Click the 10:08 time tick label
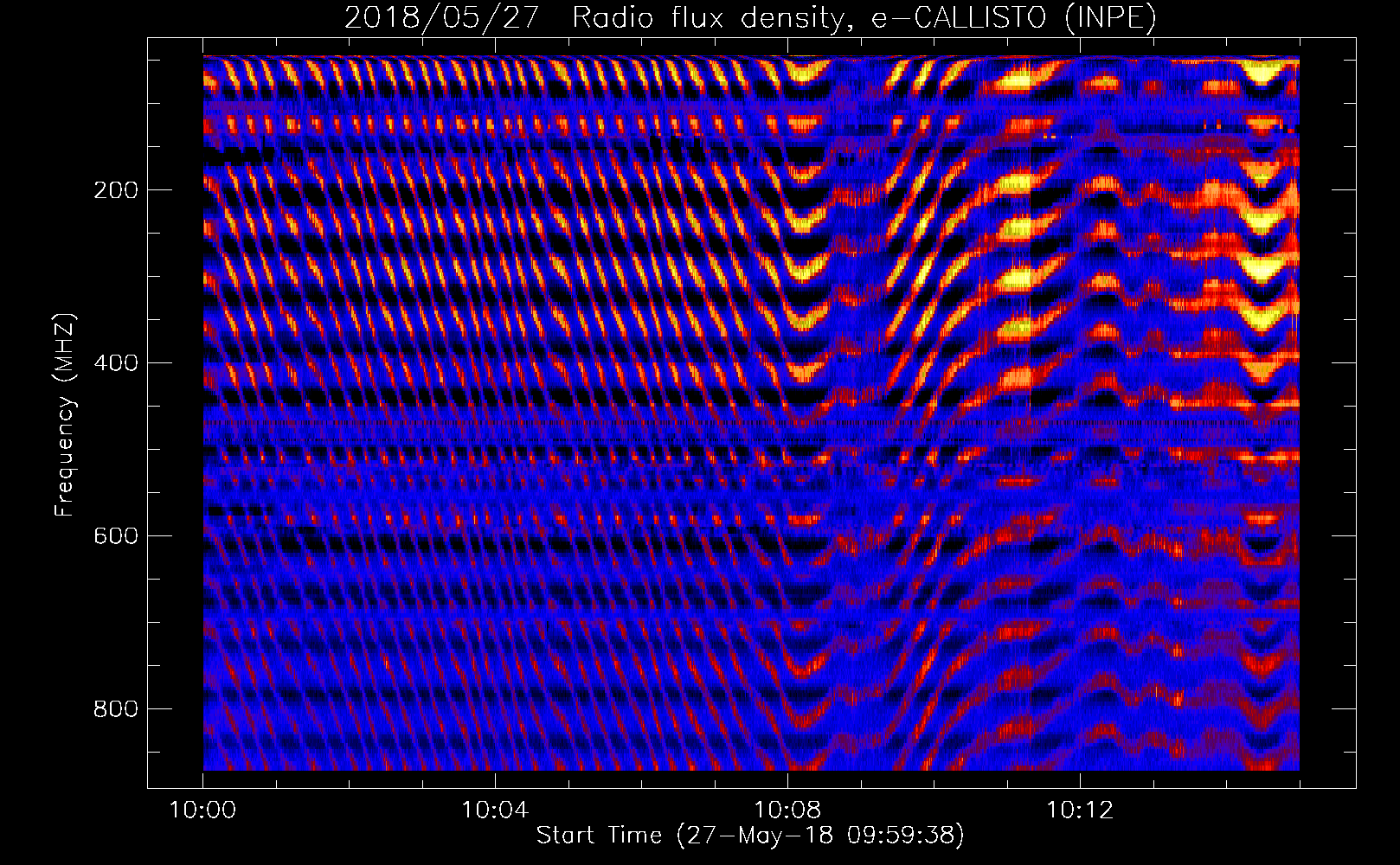 (x=787, y=811)
